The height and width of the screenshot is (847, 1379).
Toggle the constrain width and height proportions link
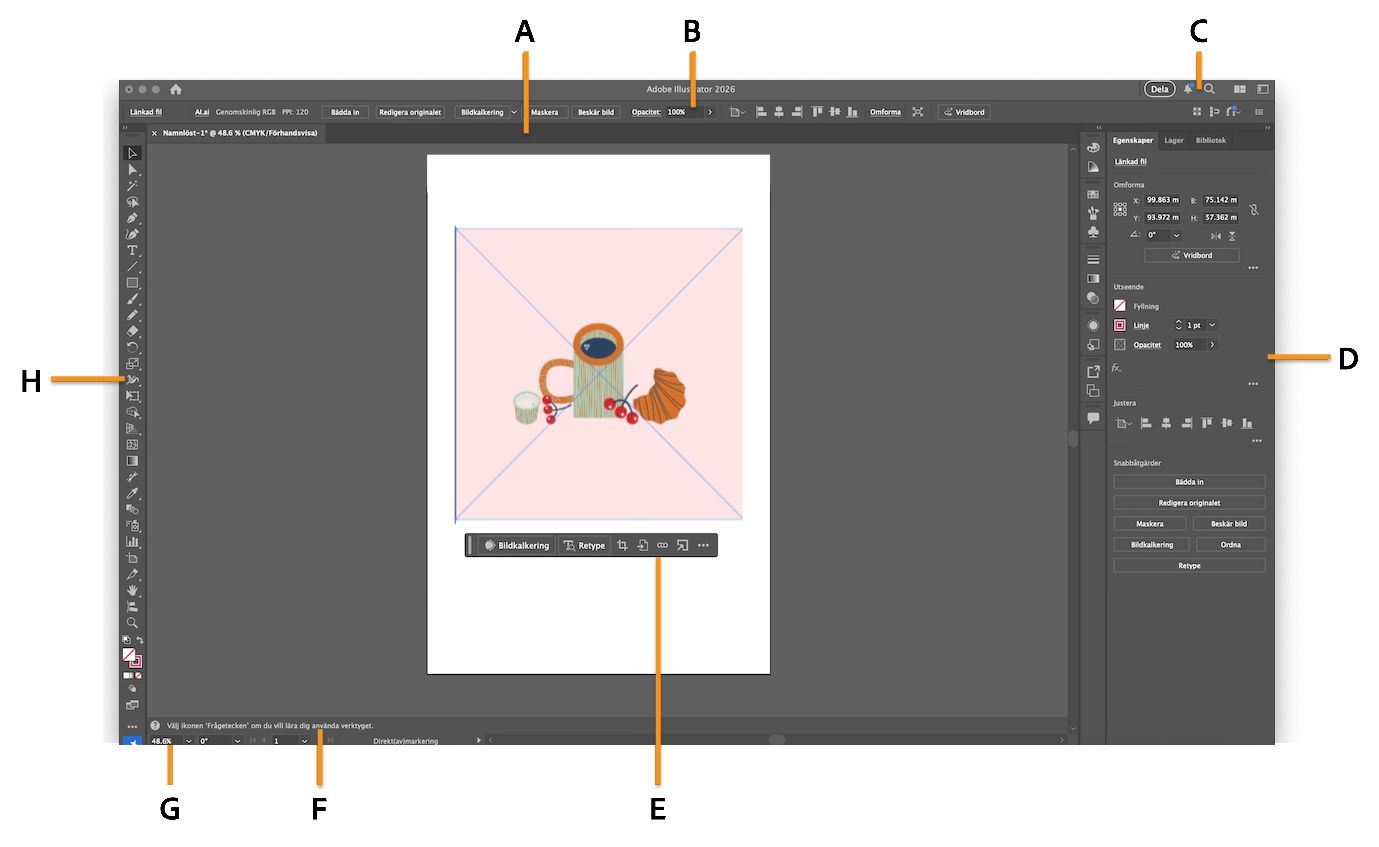(x=1253, y=209)
